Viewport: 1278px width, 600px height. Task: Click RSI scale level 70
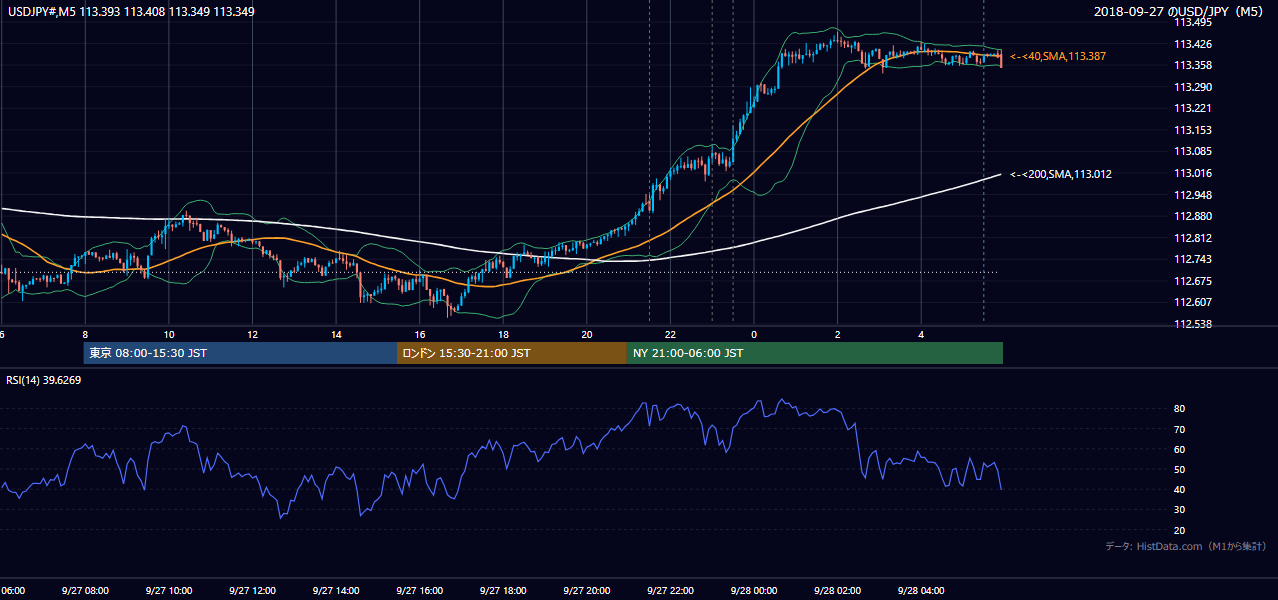1179,429
